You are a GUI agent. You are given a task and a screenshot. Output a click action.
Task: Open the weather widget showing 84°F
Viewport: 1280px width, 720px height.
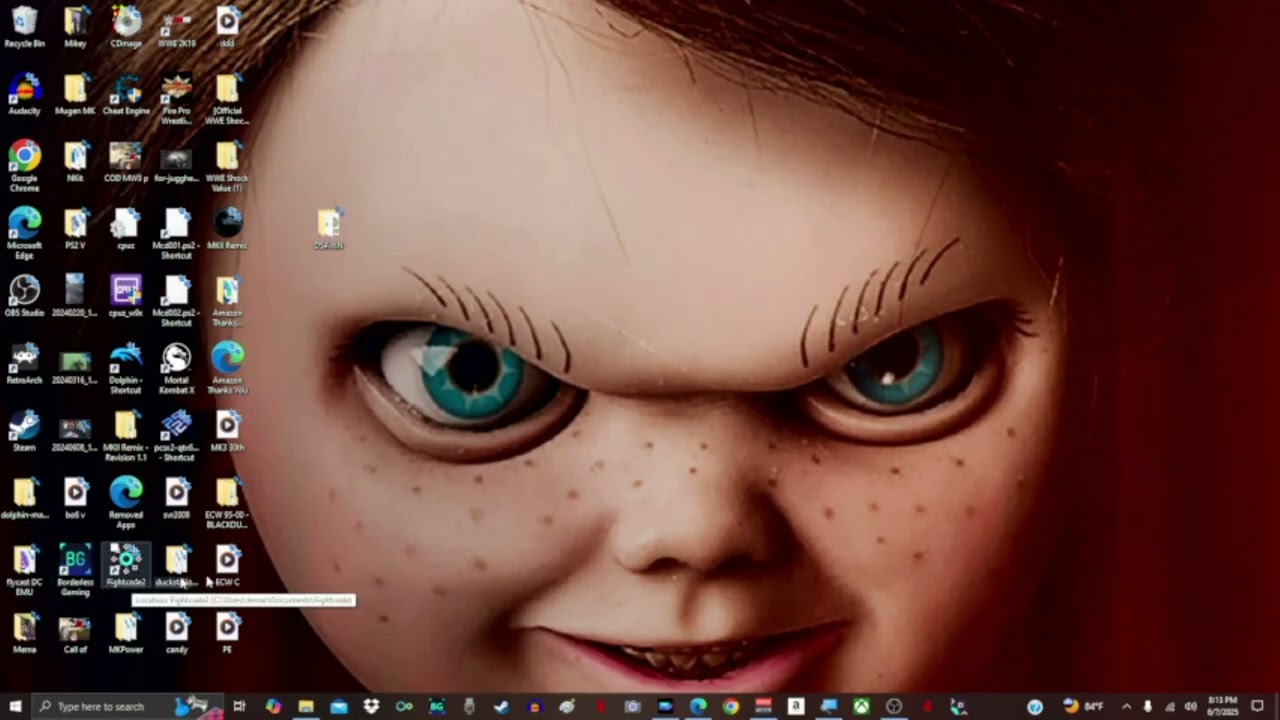pos(1082,706)
